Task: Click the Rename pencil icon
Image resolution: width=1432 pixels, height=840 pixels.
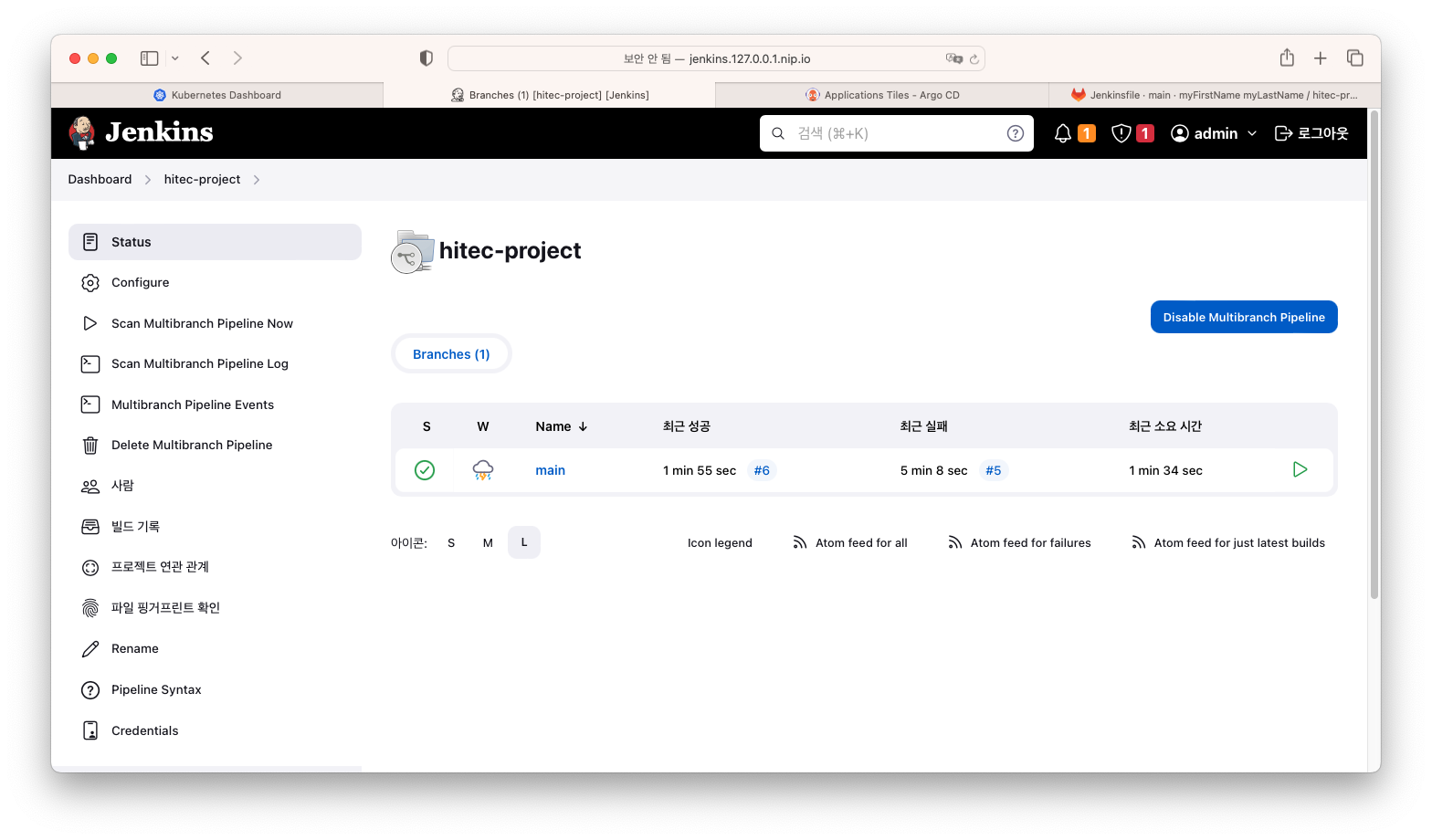Action: pos(90,649)
